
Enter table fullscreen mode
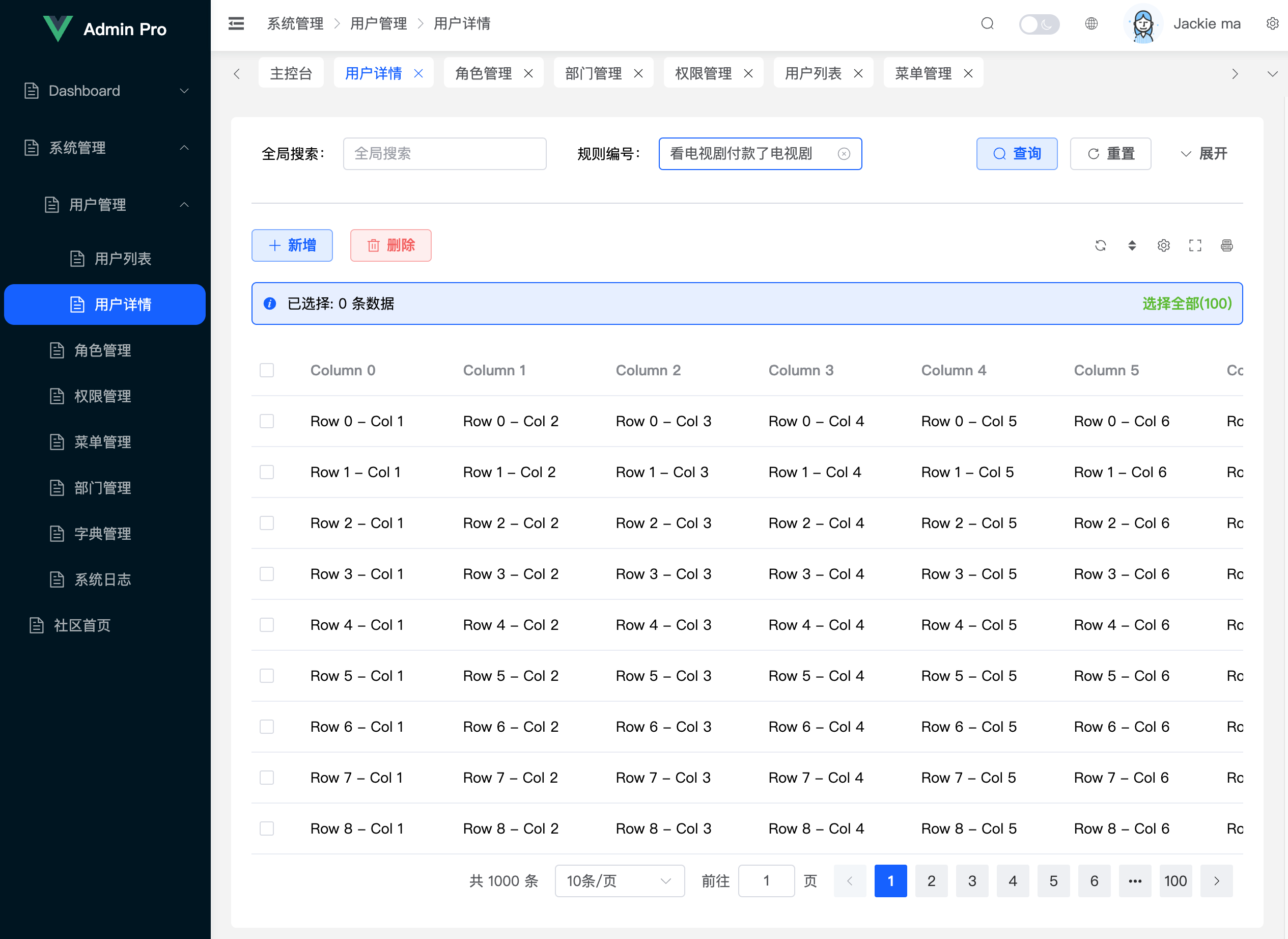pyautogui.click(x=1195, y=245)
